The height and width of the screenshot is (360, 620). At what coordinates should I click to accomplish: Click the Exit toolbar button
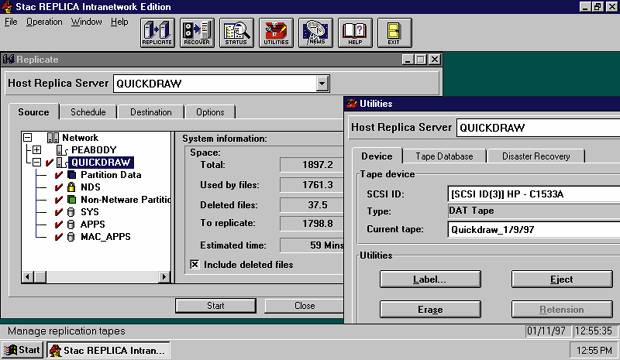[x=394, y=33]
